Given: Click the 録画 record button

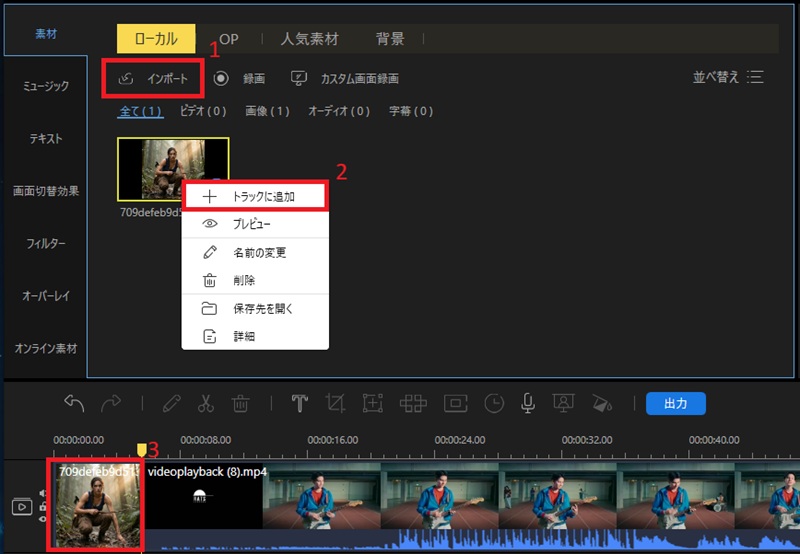Looking at the screenshot, I should [239, 78].
